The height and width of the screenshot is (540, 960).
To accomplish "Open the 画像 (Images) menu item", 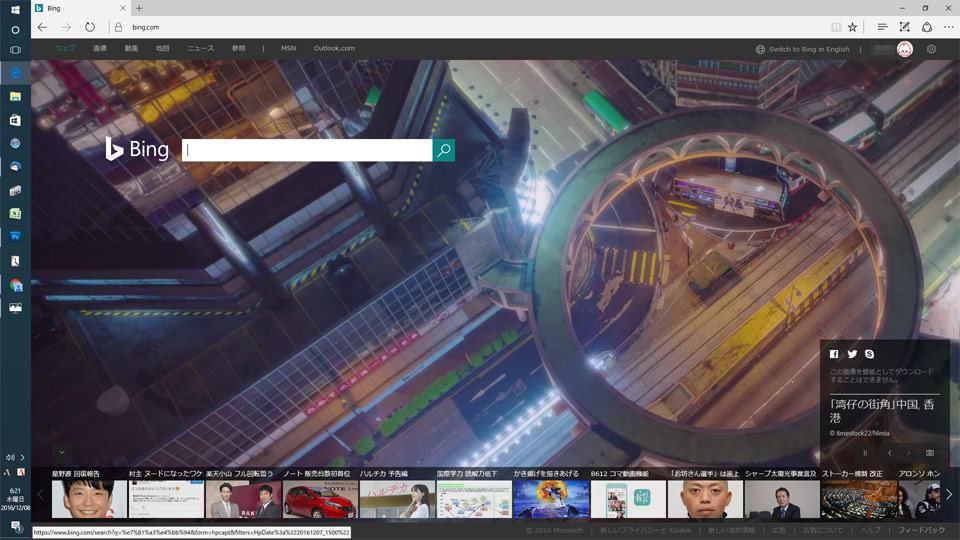I will click(100, 48).
